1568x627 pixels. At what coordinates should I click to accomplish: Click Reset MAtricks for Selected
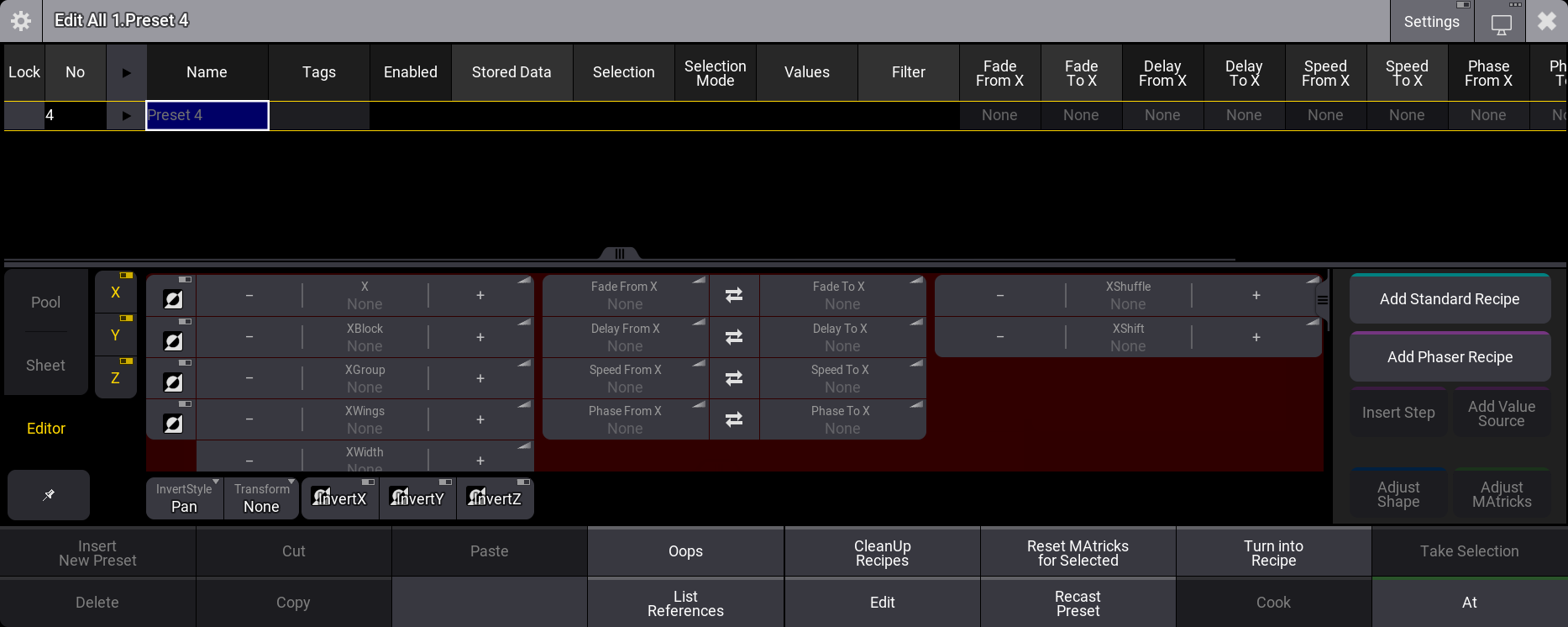click(1078, 553)
